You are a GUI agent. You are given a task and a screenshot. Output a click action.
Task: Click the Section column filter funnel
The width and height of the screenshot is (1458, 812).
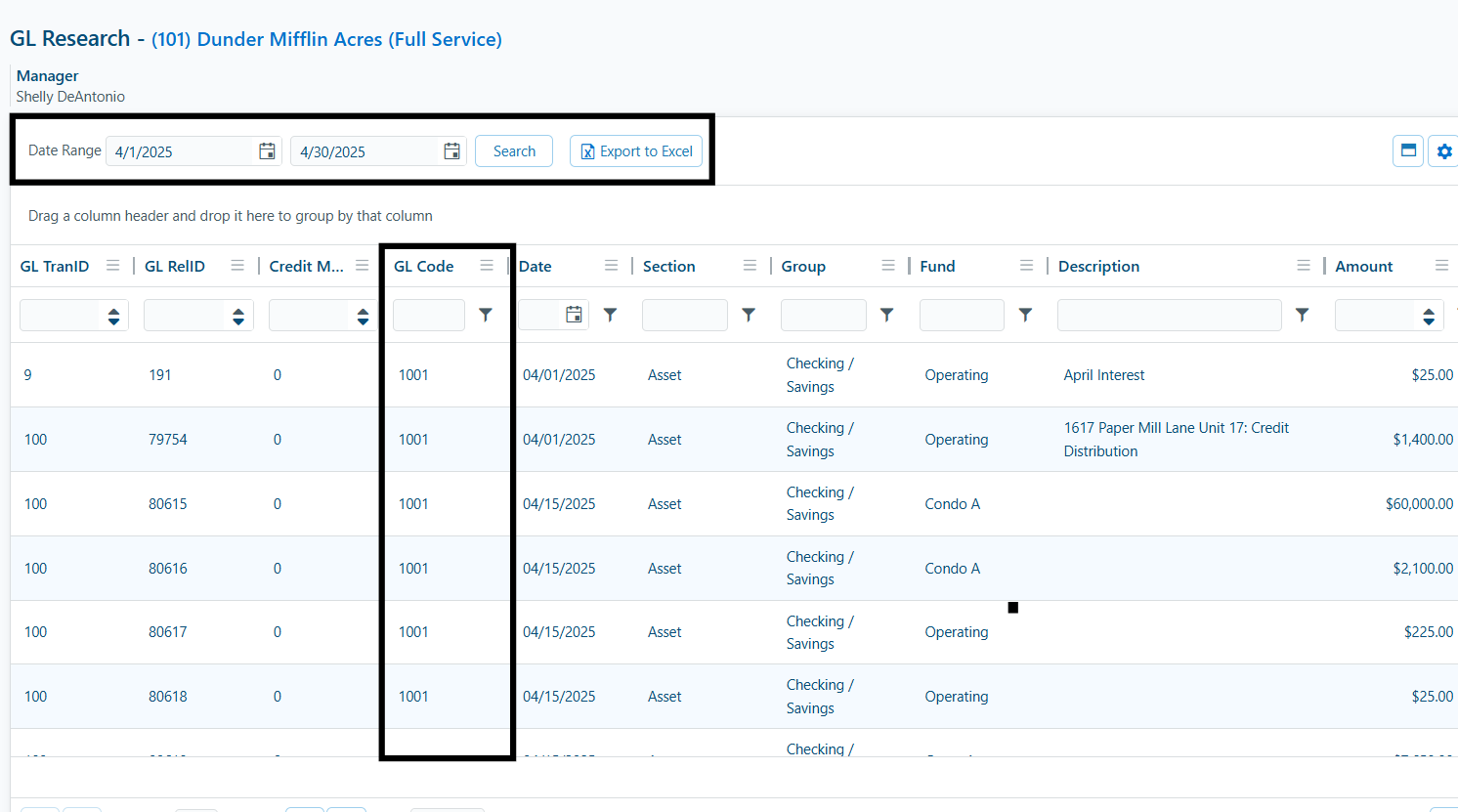749,315
